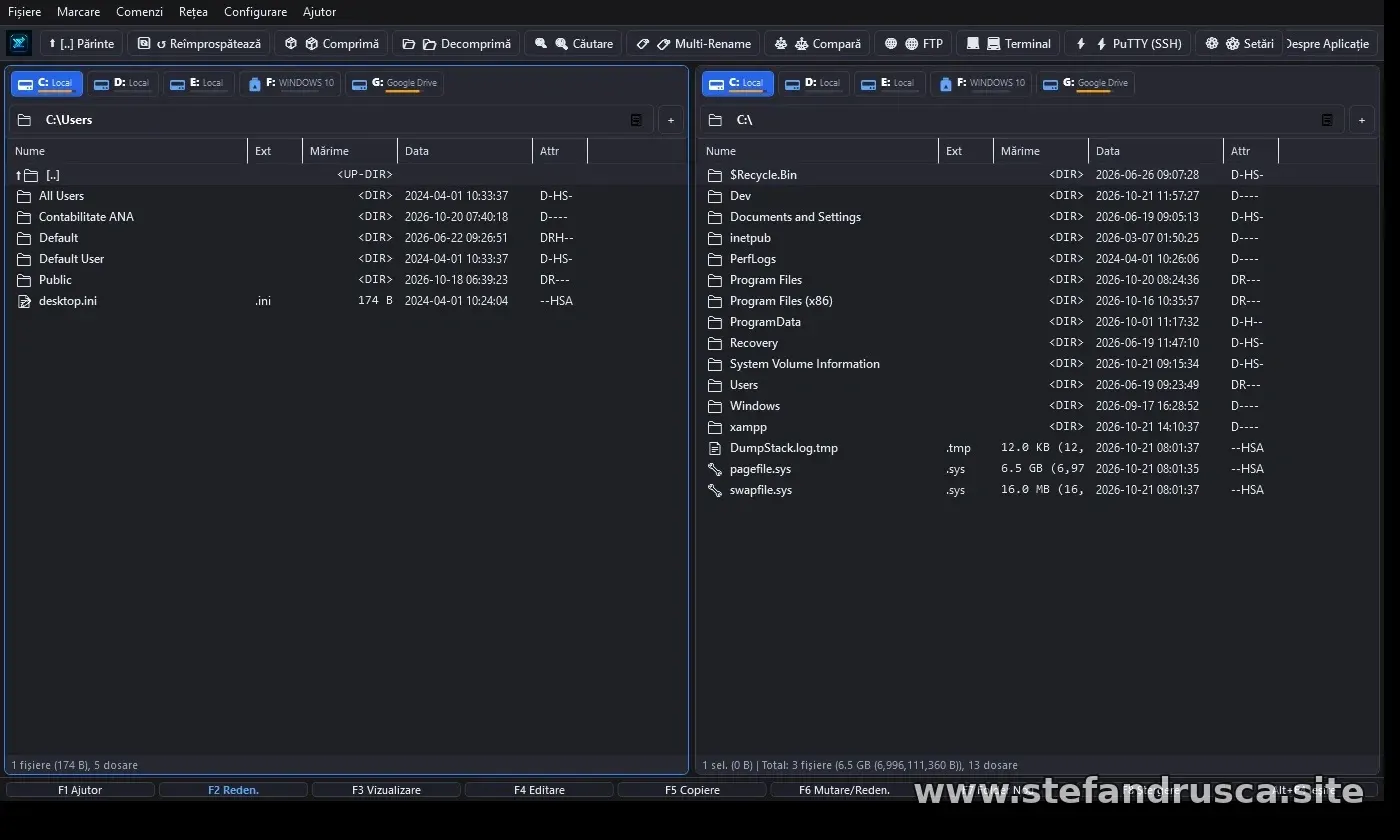Open the Rețea menu
1400x840 pixels.
pos(193,12)
